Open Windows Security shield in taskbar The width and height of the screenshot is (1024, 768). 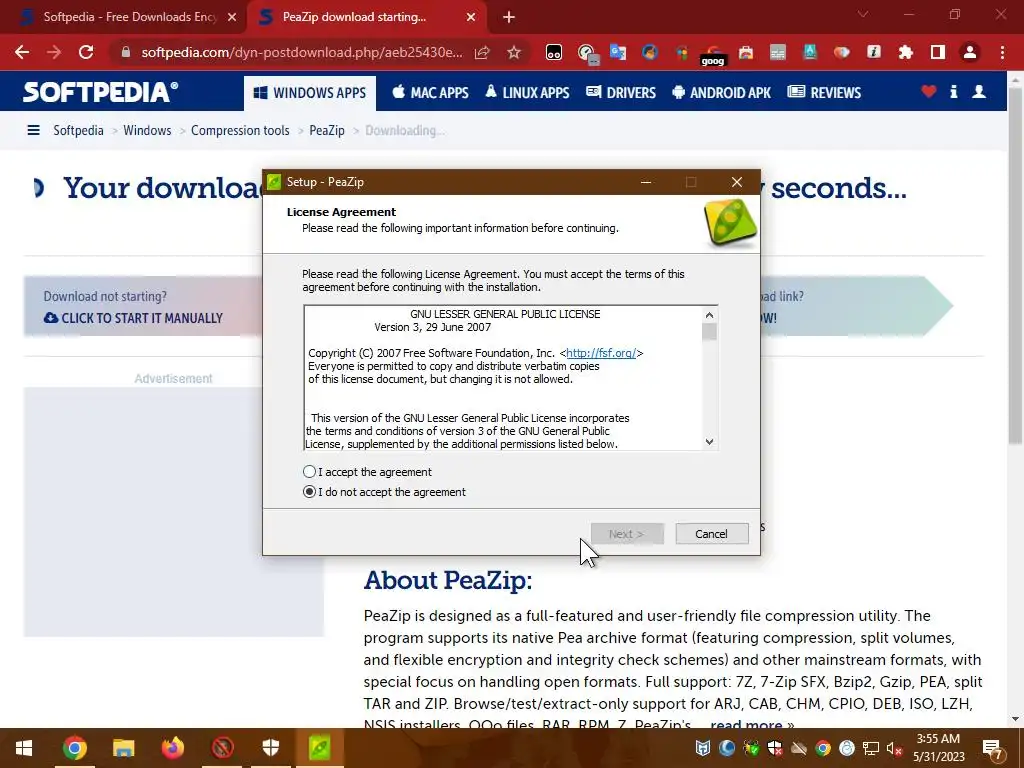(x=270, y=748)
